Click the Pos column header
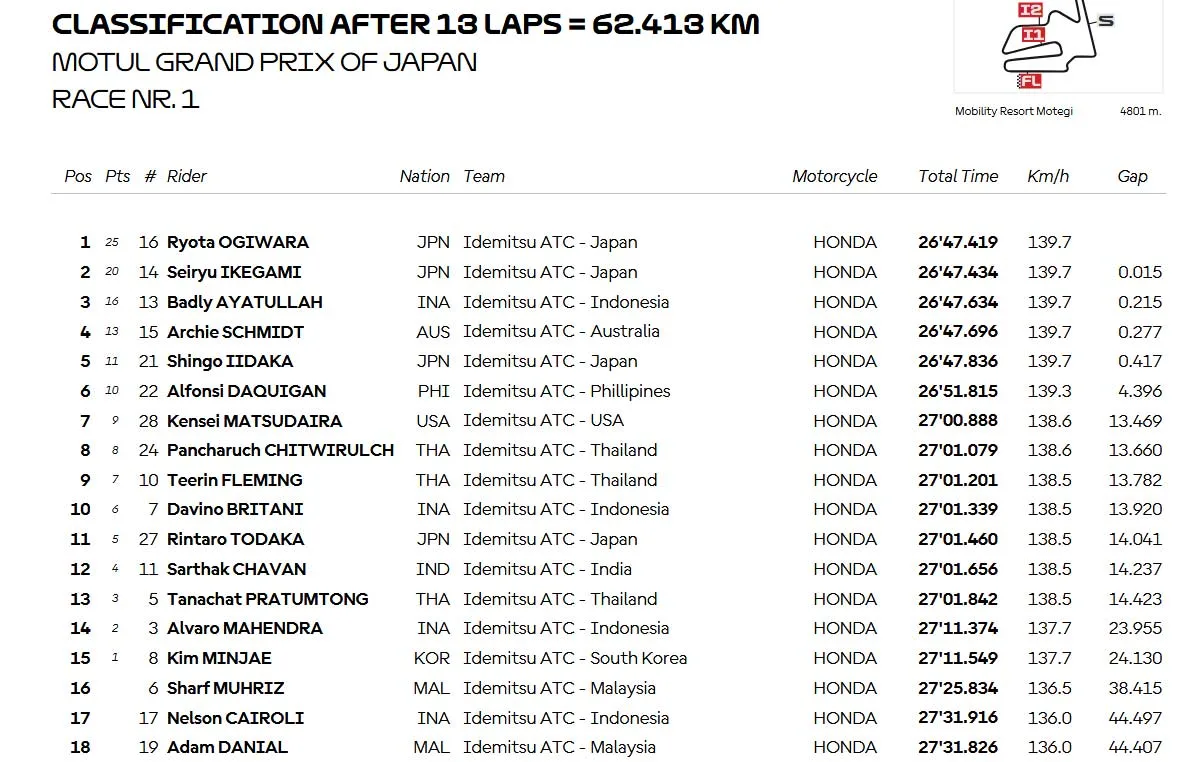Screen dimensions: 1204x762 click(x=78, y=176)
